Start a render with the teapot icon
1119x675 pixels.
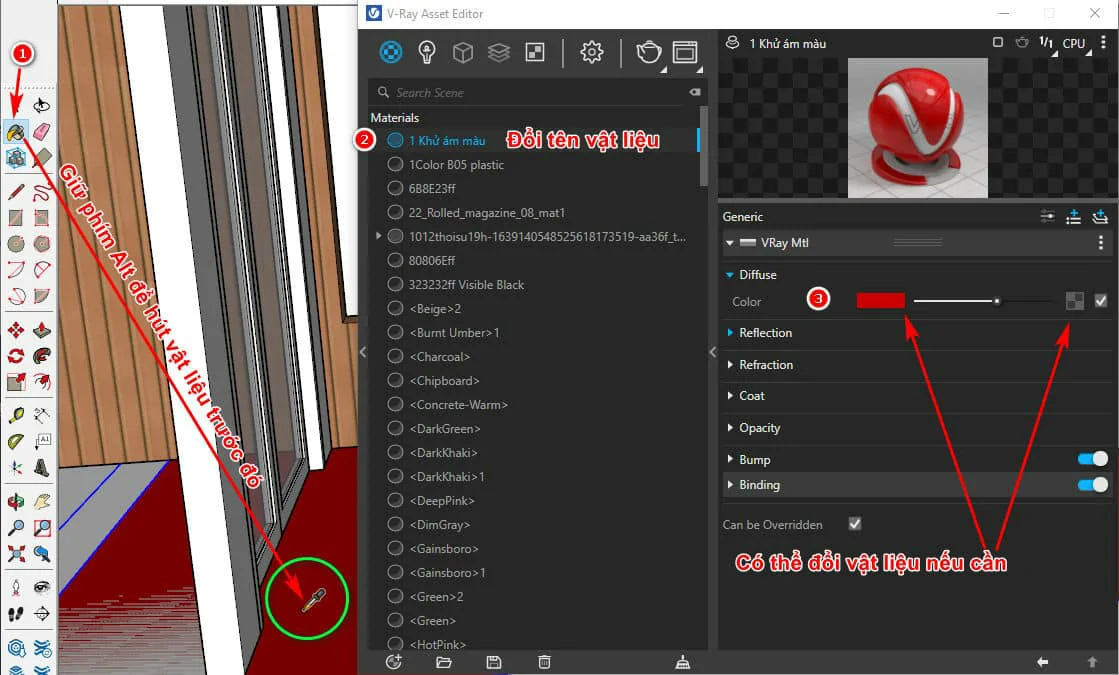point(648,52)
